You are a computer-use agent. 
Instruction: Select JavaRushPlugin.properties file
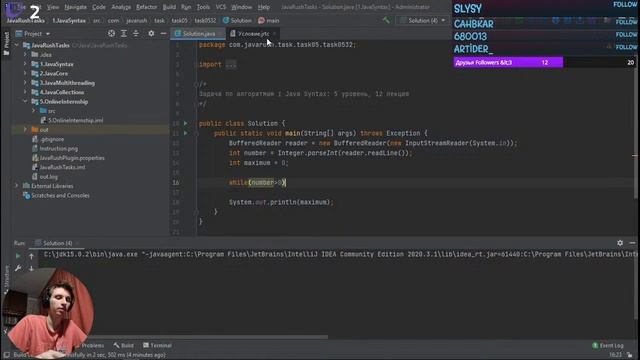point(68,158)
